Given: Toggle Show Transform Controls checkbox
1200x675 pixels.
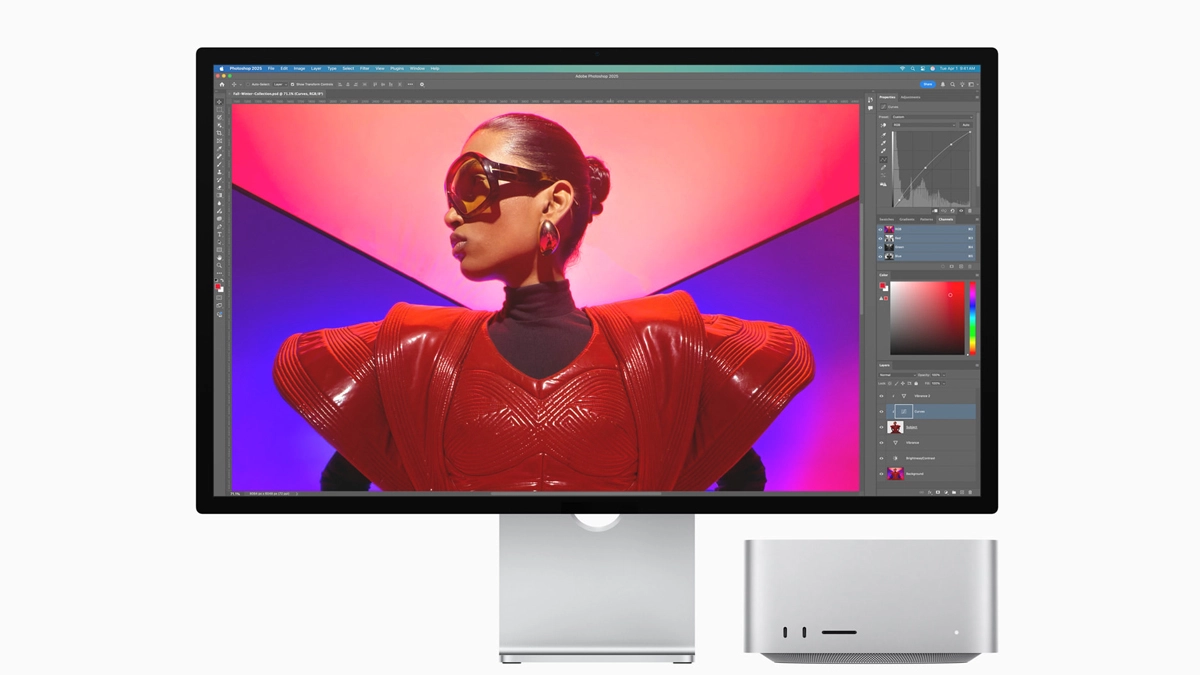Looking at the screenshot, I should coord(292,84).
